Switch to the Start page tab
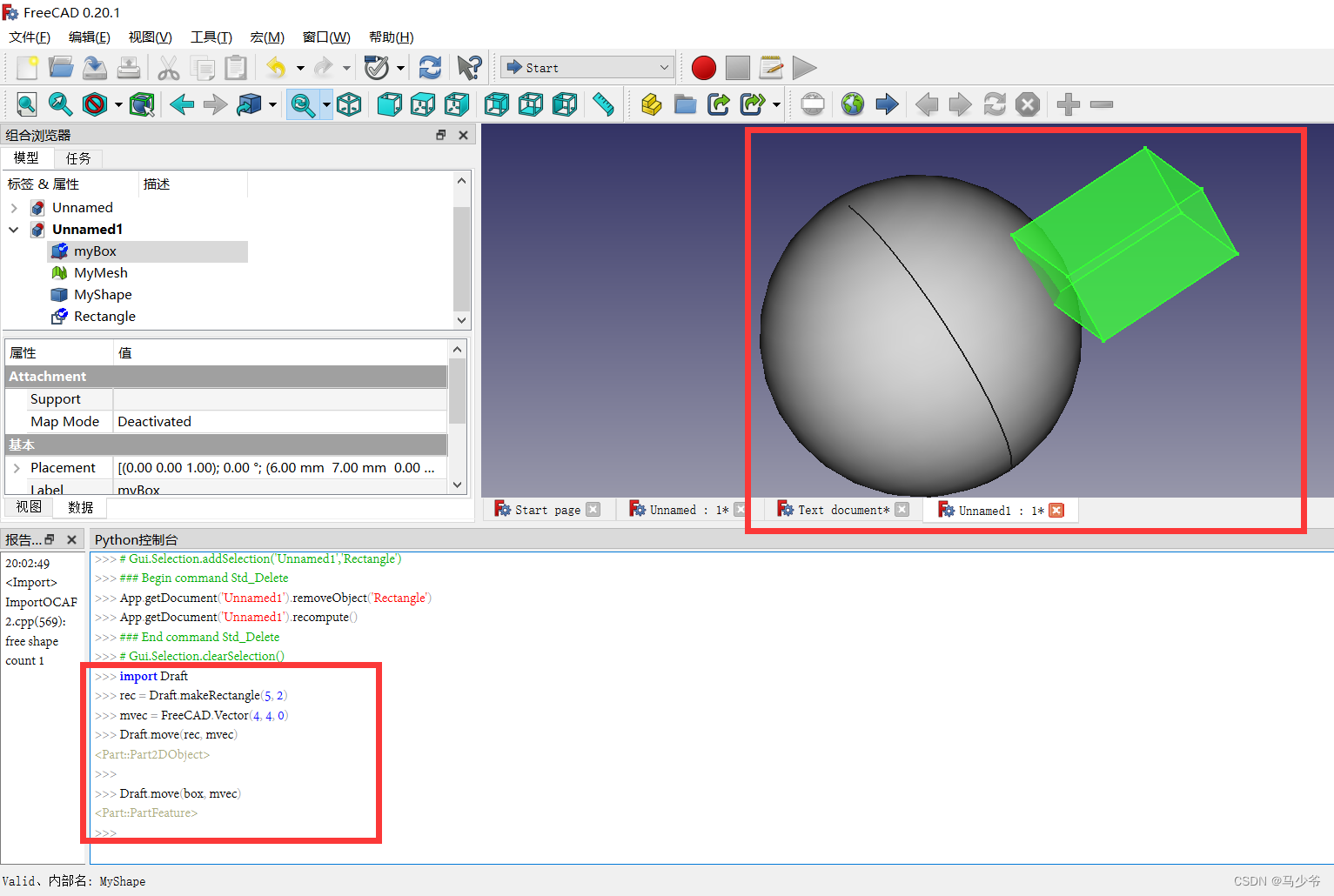 pyautogui.click(x=547, y=510)
